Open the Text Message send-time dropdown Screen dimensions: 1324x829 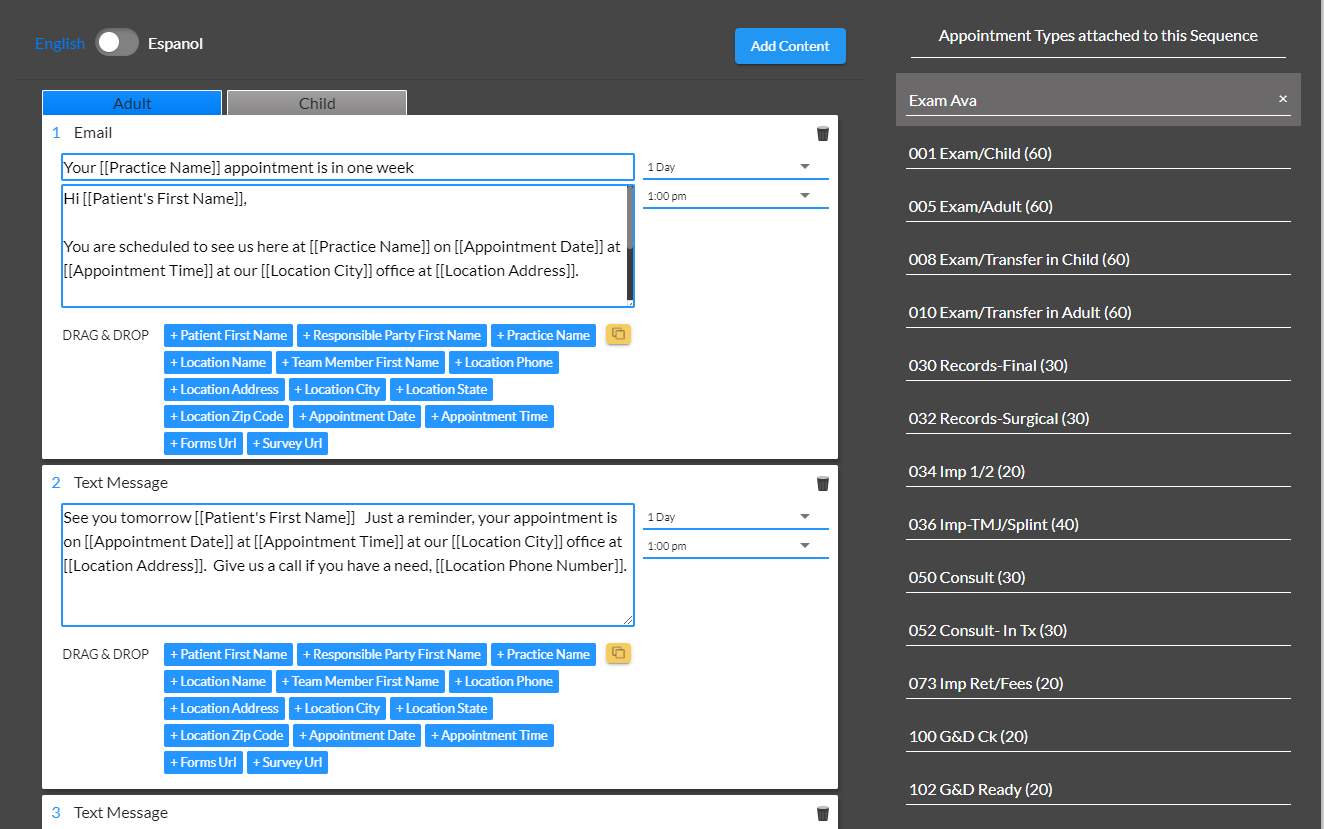click(735, 545)
